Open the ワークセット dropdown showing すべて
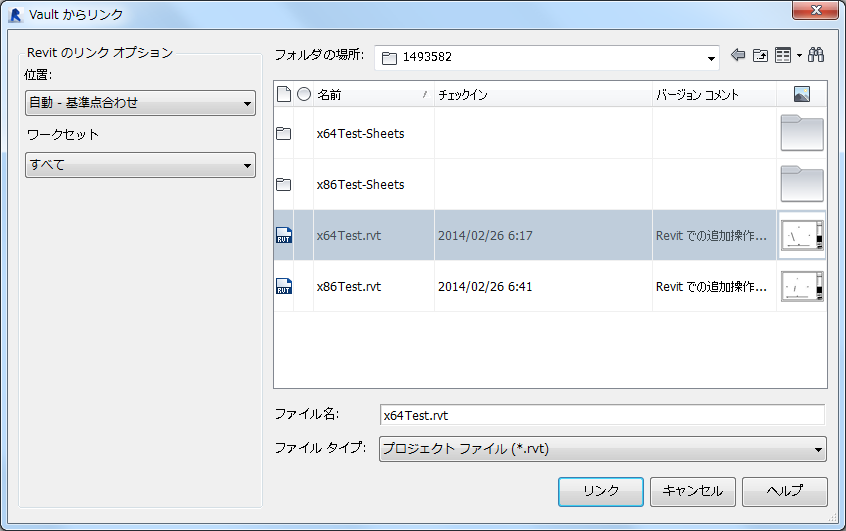 pos(140,165)
